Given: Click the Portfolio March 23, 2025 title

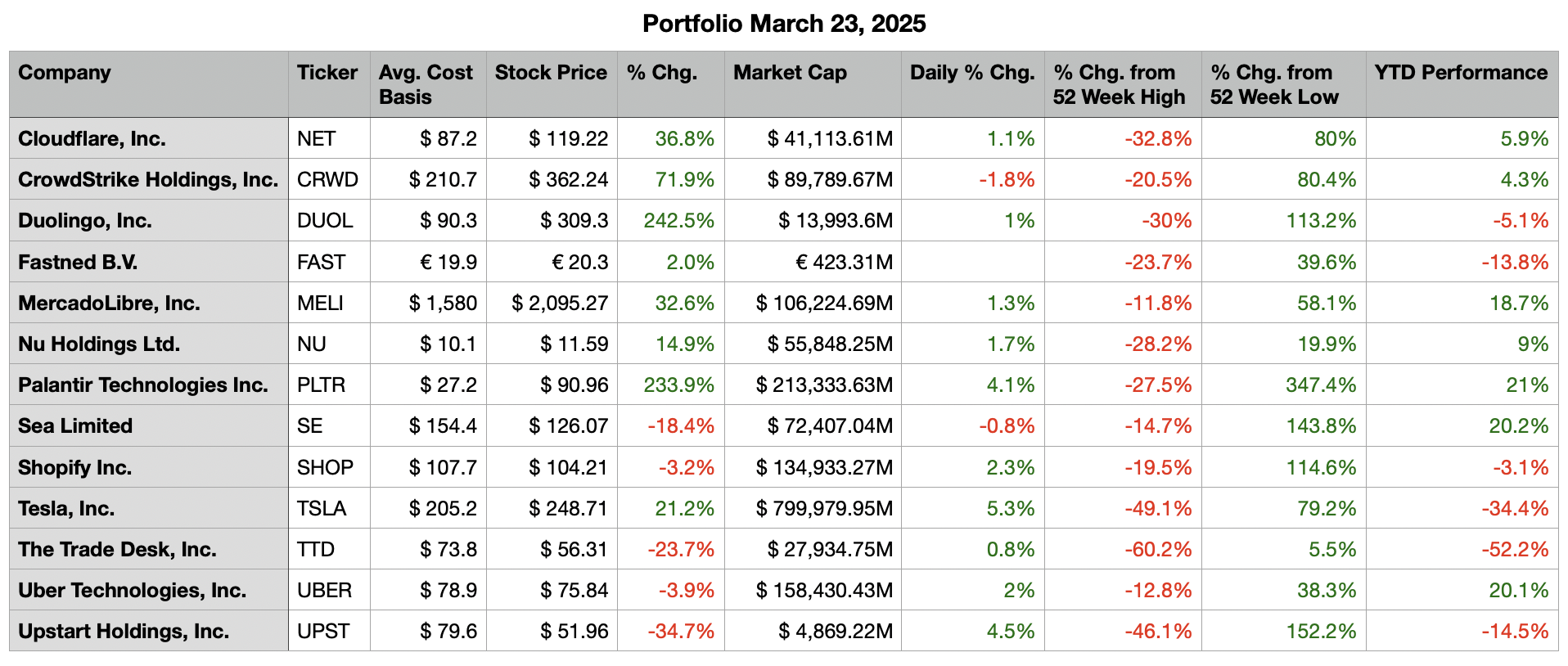Looking at the screenshot, I should (783, 24).
